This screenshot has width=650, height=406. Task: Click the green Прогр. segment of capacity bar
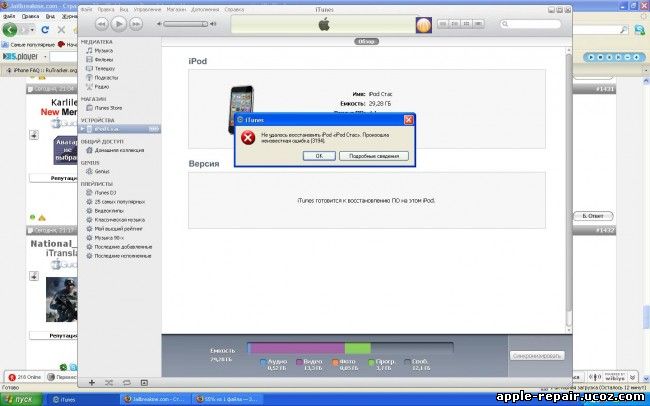click(358, 348)
